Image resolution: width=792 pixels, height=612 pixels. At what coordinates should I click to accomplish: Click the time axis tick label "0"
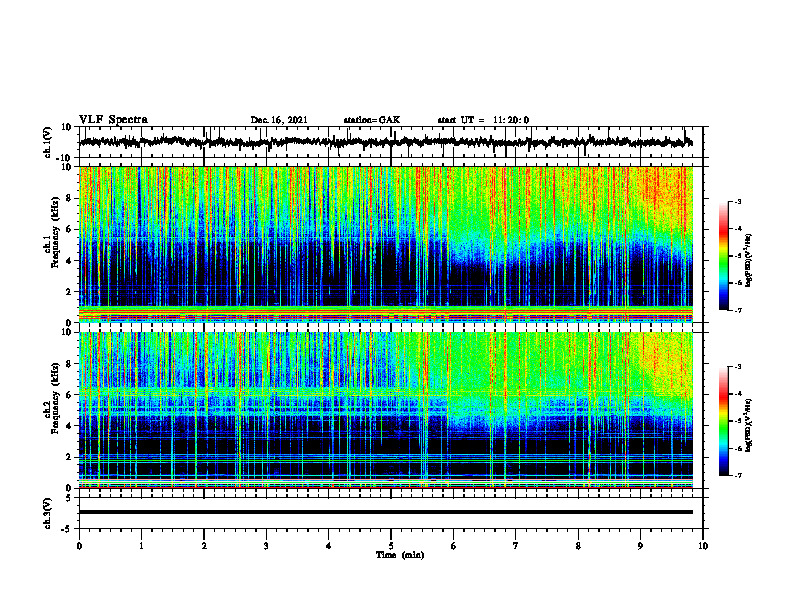[x=79, y=546]
